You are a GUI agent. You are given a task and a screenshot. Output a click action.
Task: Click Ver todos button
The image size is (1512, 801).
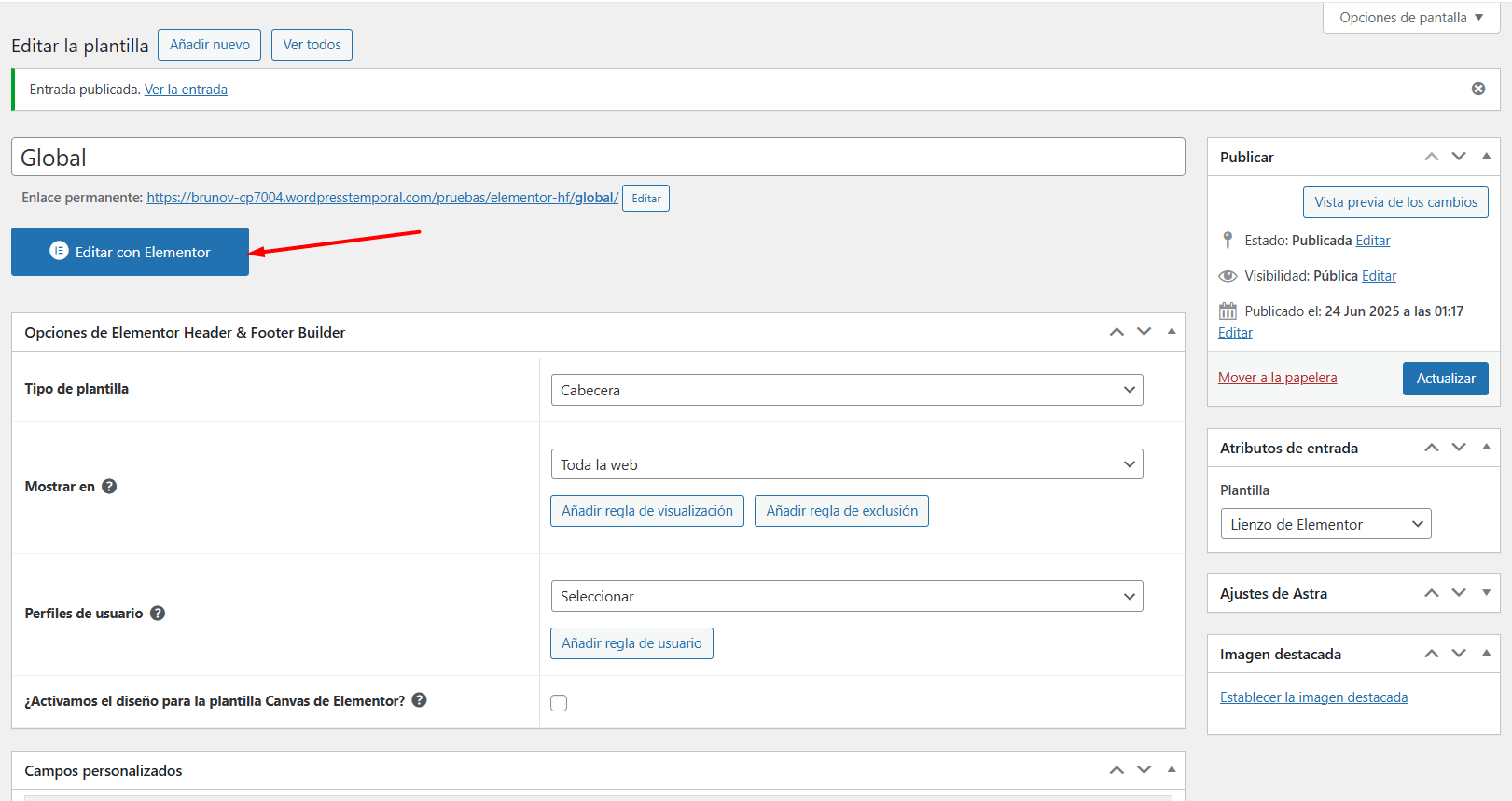(312, 45)
